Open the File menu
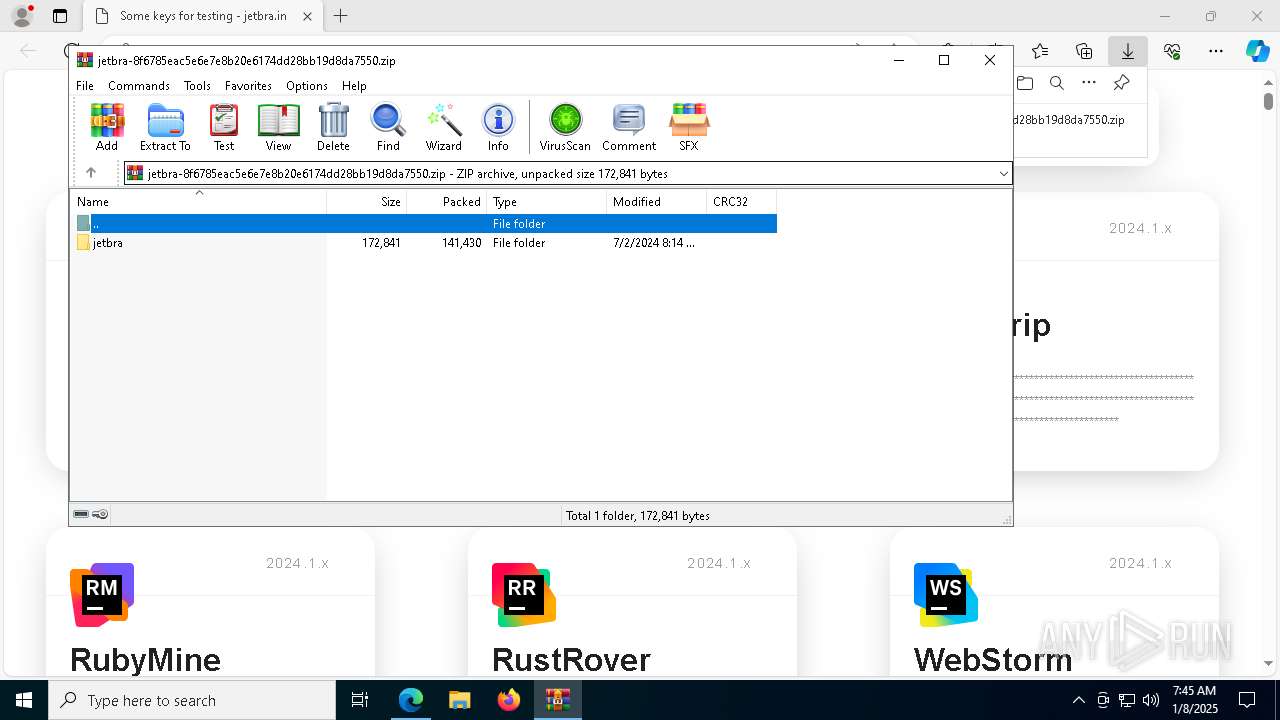1280x720 pixels. point(85,86)
